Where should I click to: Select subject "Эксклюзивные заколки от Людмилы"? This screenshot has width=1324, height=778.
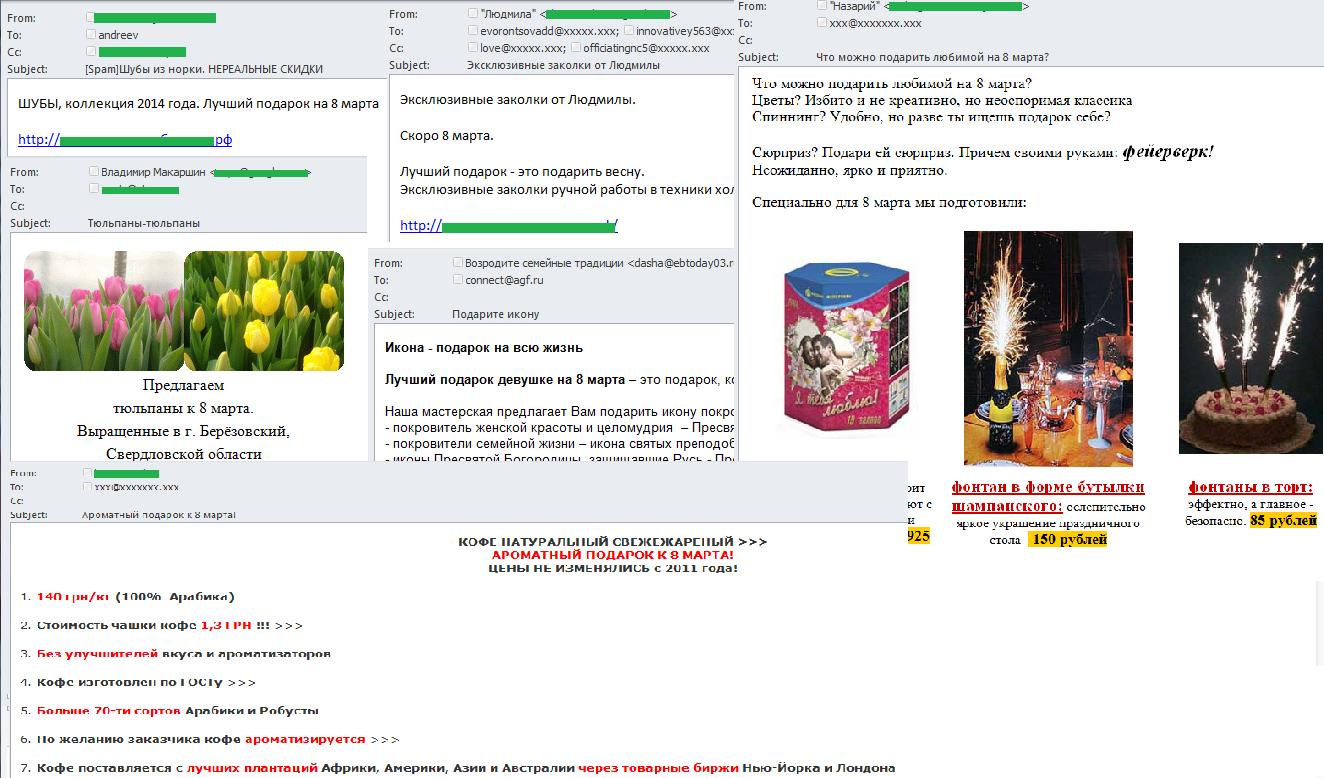pos(563,65)
